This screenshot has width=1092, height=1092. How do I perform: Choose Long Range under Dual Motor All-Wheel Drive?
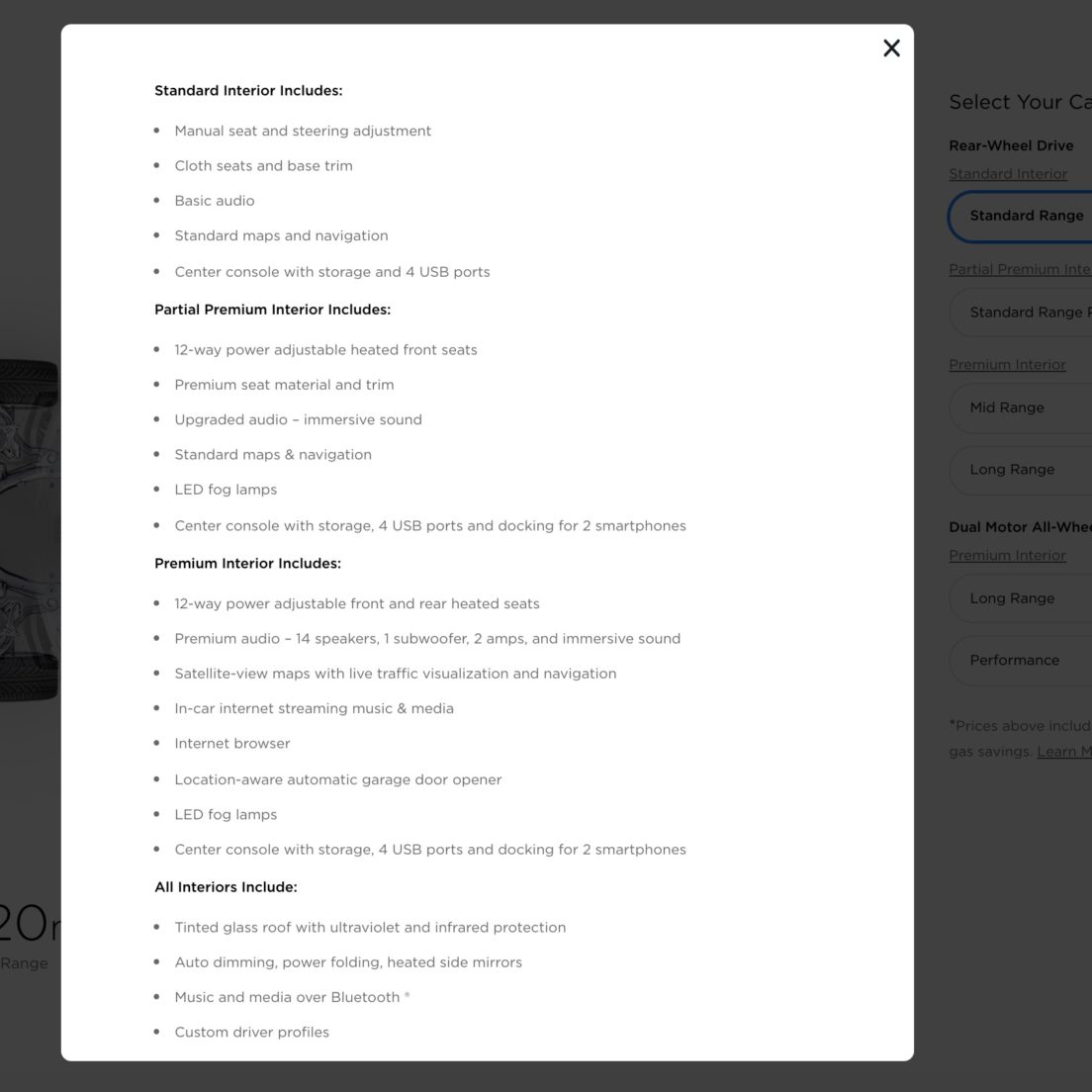click(x=1020, y=598)
